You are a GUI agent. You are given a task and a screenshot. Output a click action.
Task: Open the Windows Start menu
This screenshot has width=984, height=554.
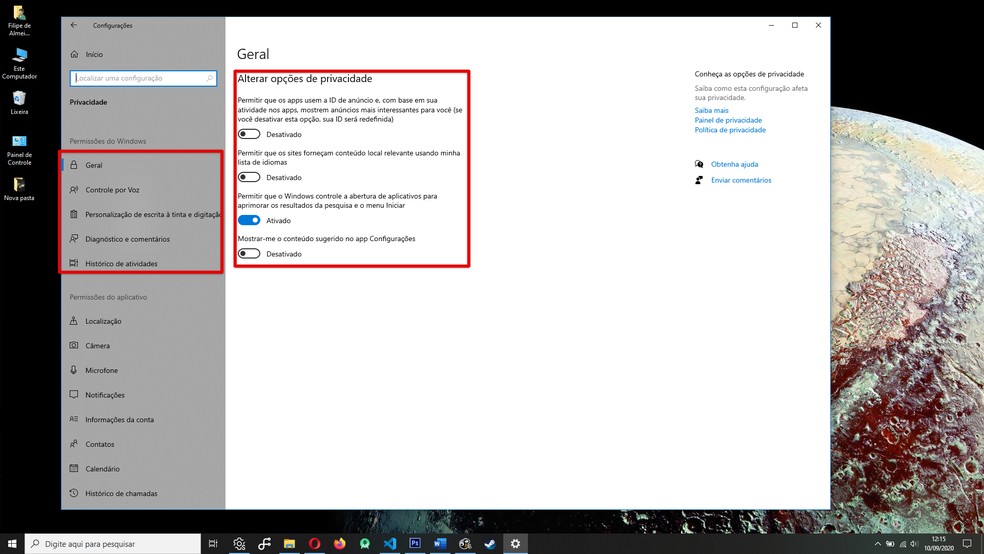(12, 544)
